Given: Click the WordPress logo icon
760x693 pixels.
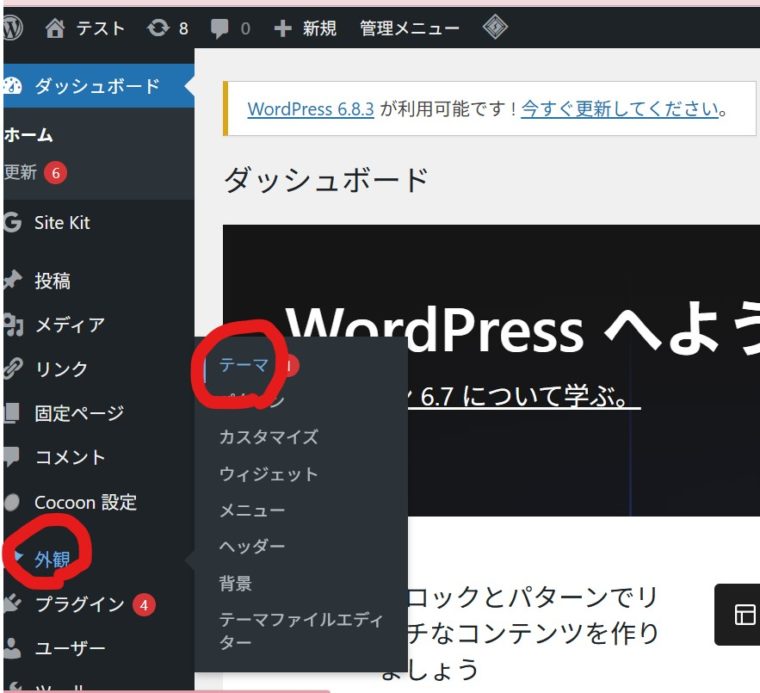Looking at the screenshot, I should coord(12,28).
